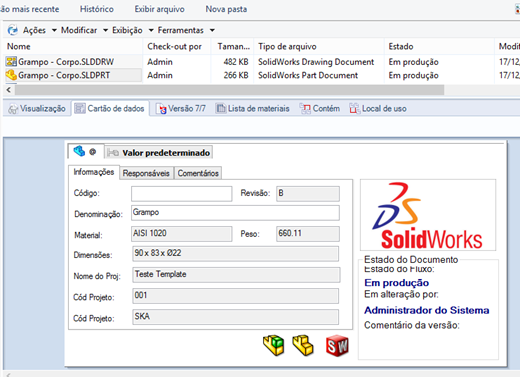
Task: Switch to the Visualização tab
Action: click(37, 109)
